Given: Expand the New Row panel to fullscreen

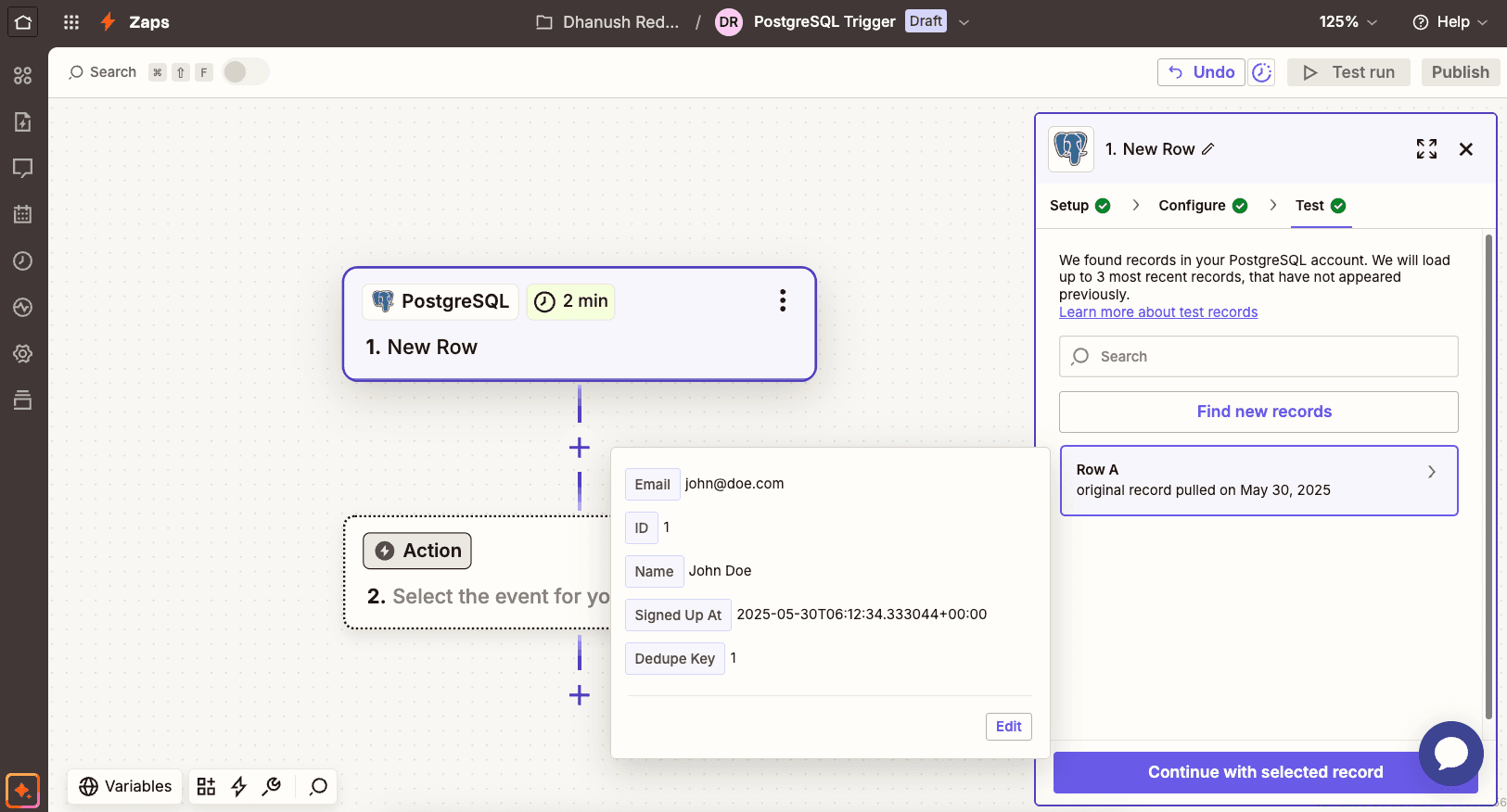Looking at the screenshot, I should tap(1426, 149).
